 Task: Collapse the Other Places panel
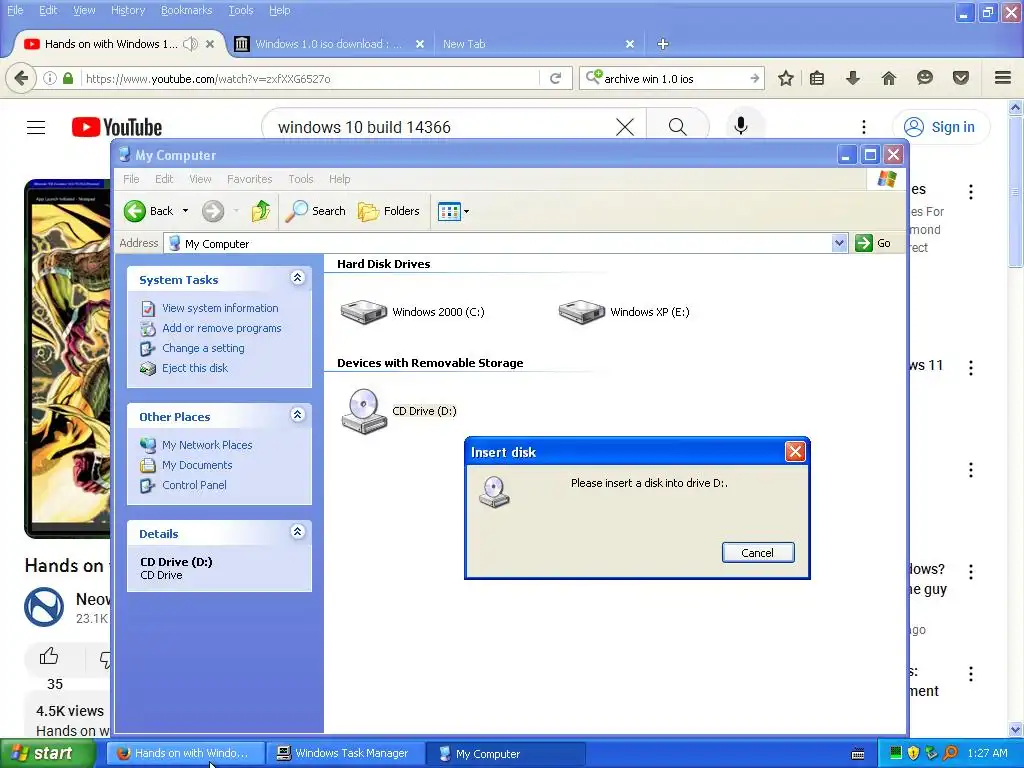[298, 415]
